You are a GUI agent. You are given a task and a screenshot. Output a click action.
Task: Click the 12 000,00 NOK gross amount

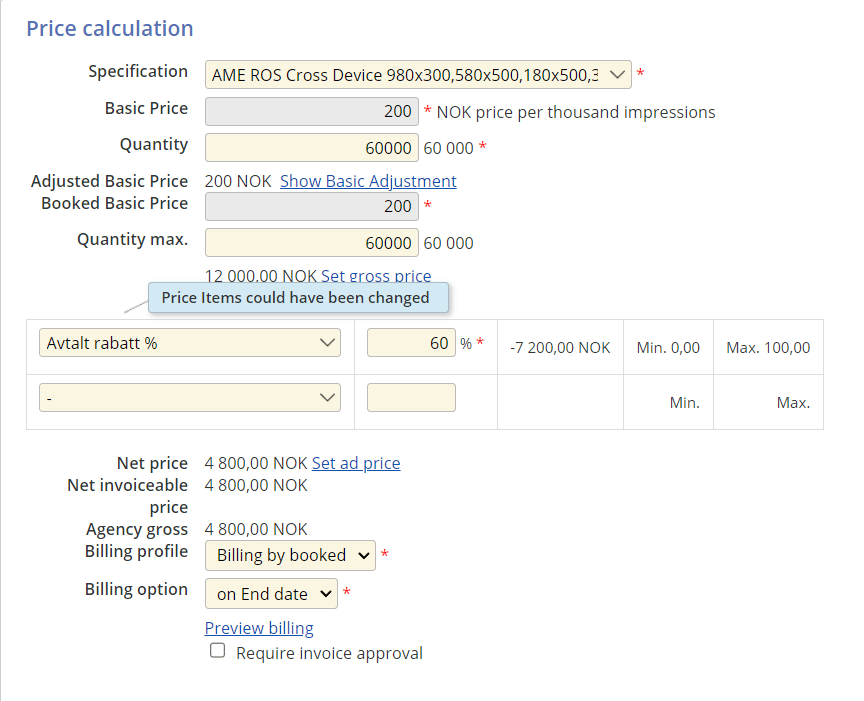coord(261,275)
